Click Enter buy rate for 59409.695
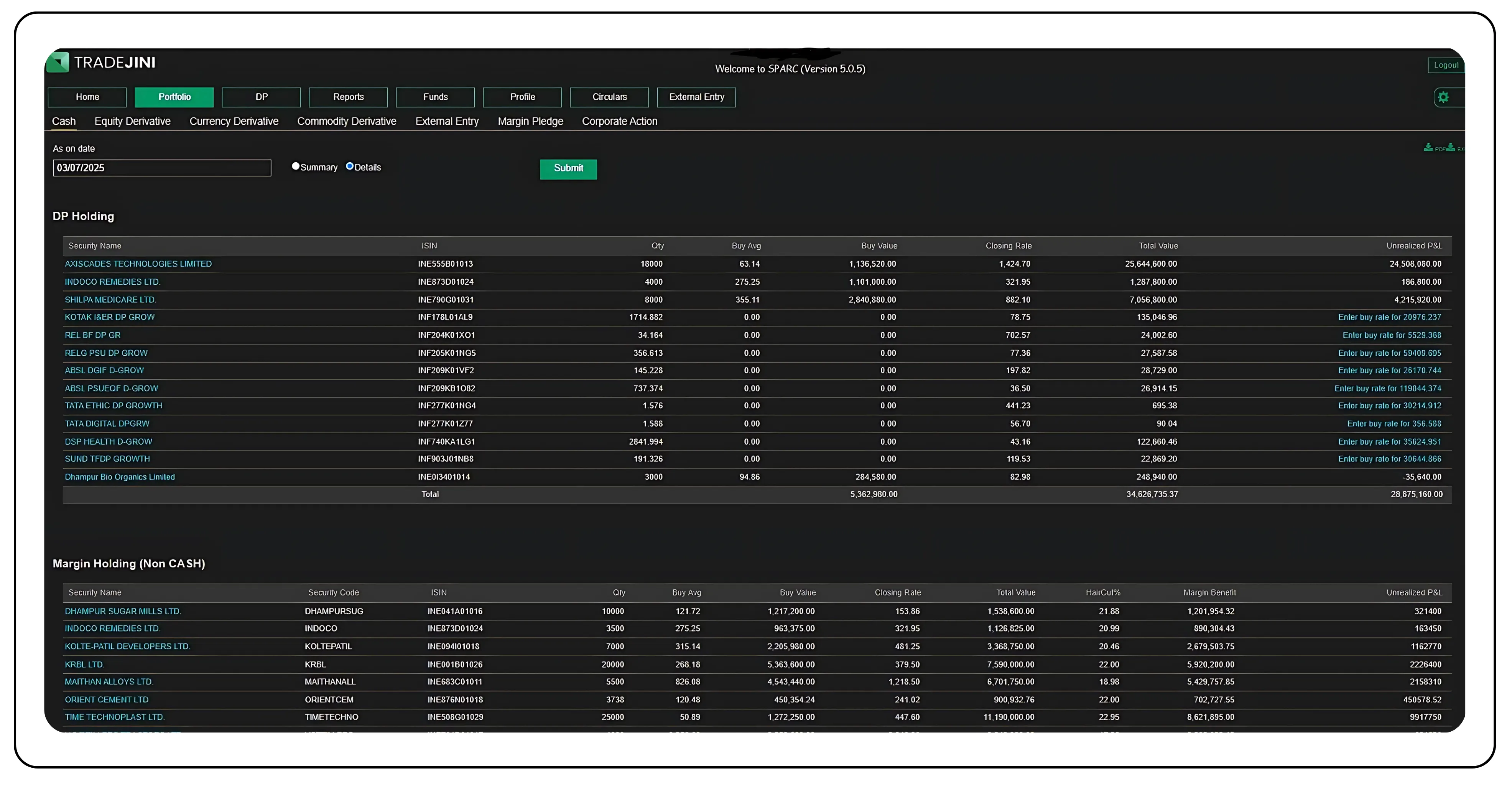This screenshot has width=1512, height=785. (1389, 353)
